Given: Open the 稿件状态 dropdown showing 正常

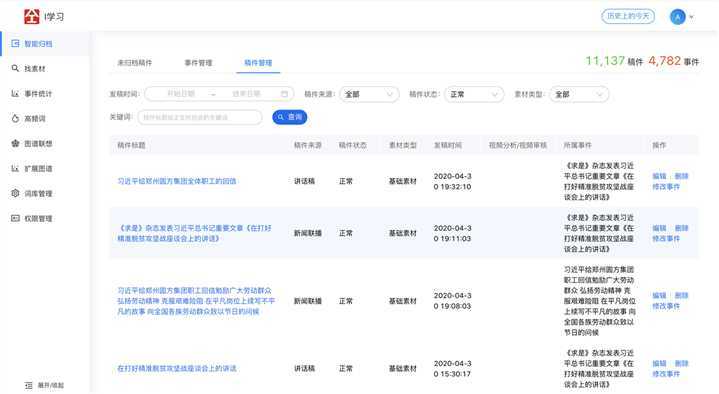Looking at the screenshot, I should 474,94.
